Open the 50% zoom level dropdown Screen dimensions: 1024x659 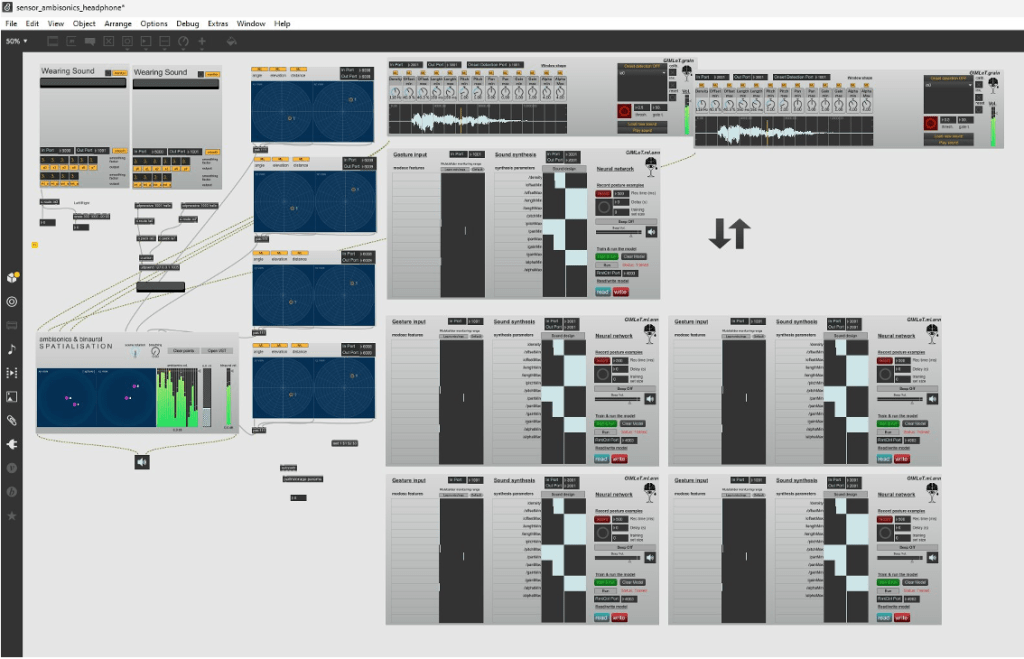coord(16,41)
